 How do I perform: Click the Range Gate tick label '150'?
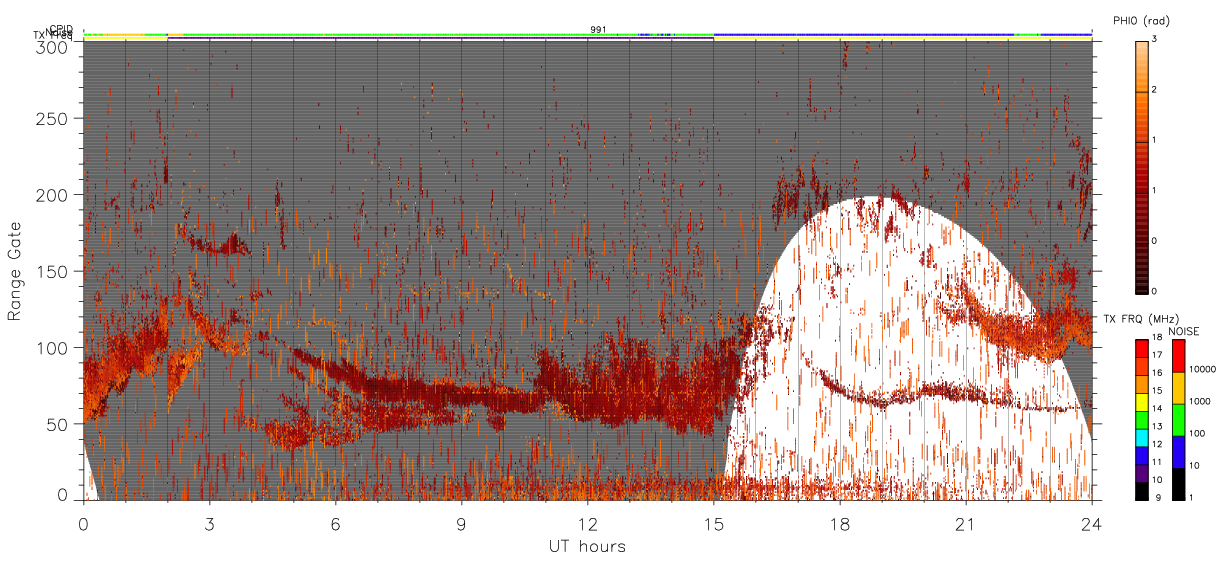pyautogui.click(x=51, y=271)
